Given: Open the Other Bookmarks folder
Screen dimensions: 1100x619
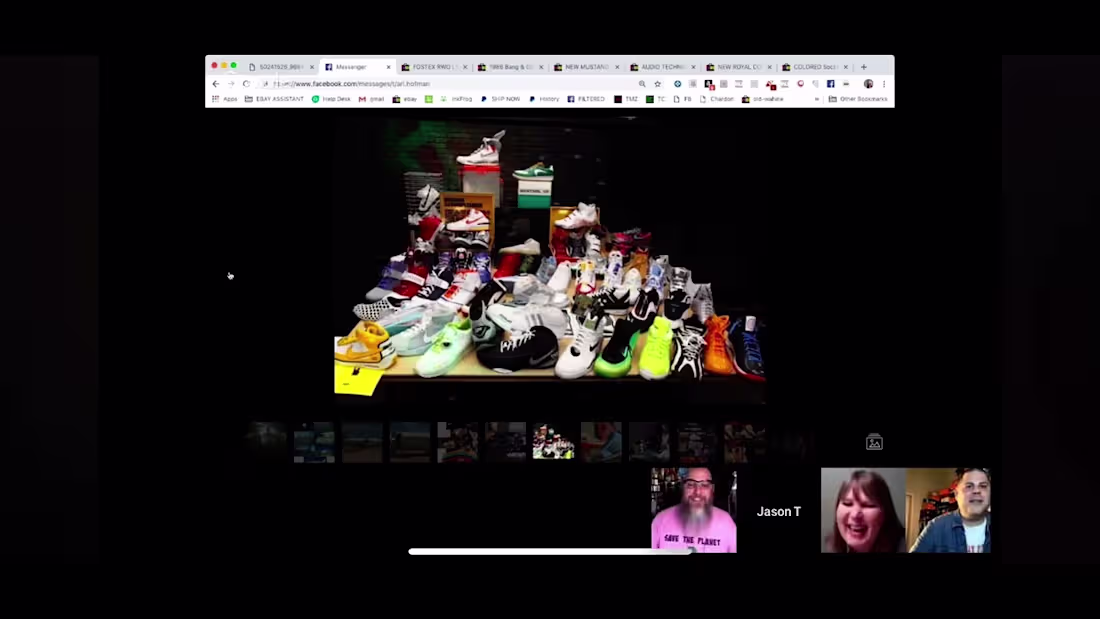Looking at the screenshot, I should [858, 99].
